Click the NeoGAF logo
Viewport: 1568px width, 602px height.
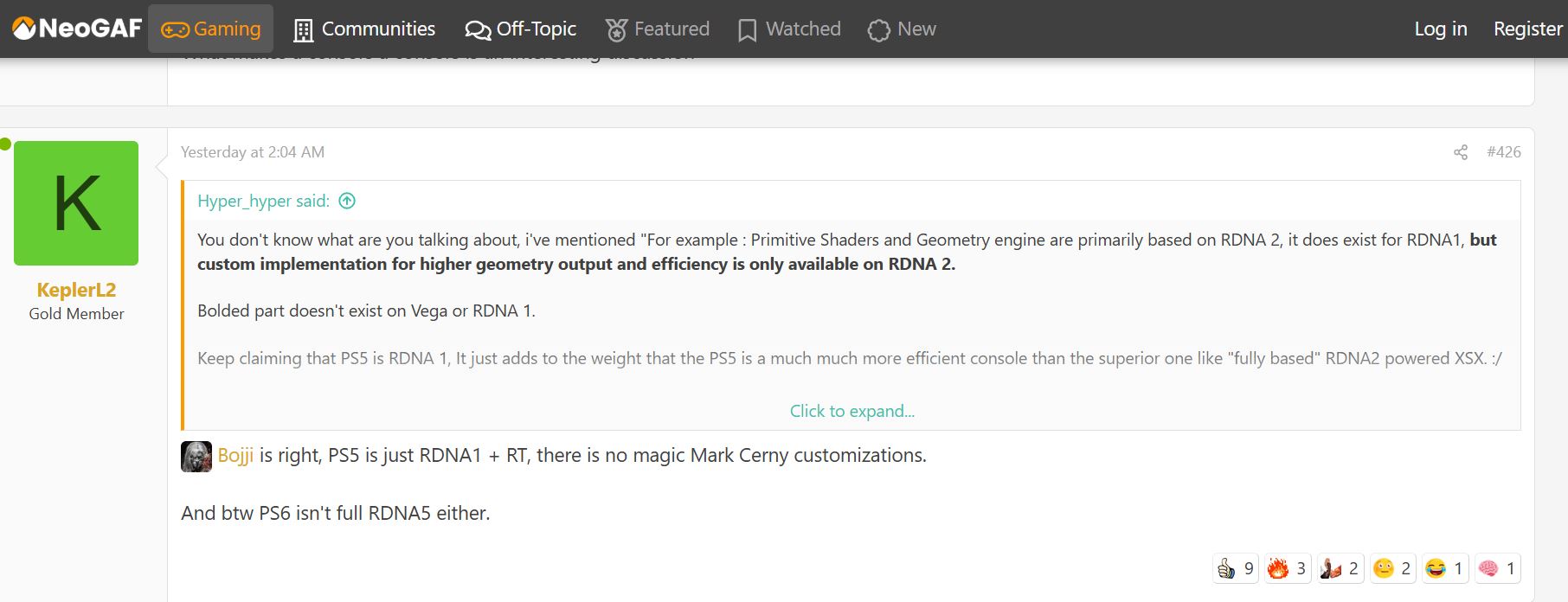tap(77, 29)
